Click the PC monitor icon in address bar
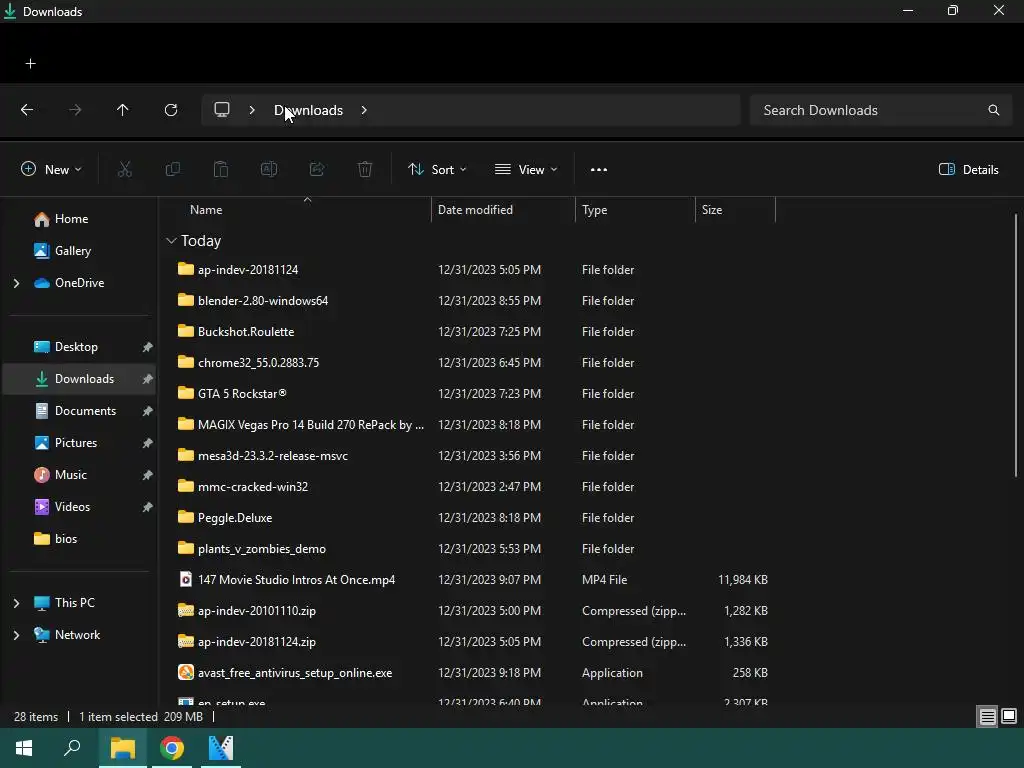 coord(222,110)
